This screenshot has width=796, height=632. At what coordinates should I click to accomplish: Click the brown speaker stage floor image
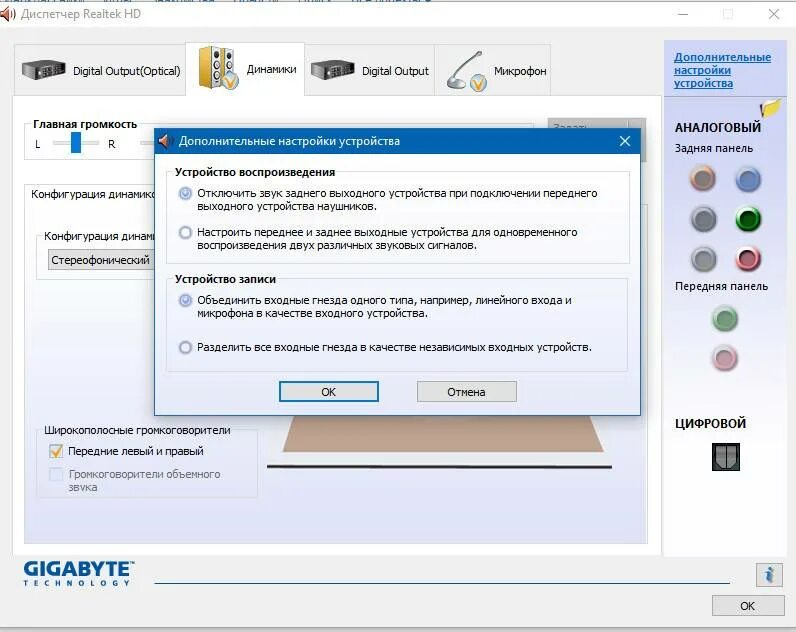coord(443,434)
